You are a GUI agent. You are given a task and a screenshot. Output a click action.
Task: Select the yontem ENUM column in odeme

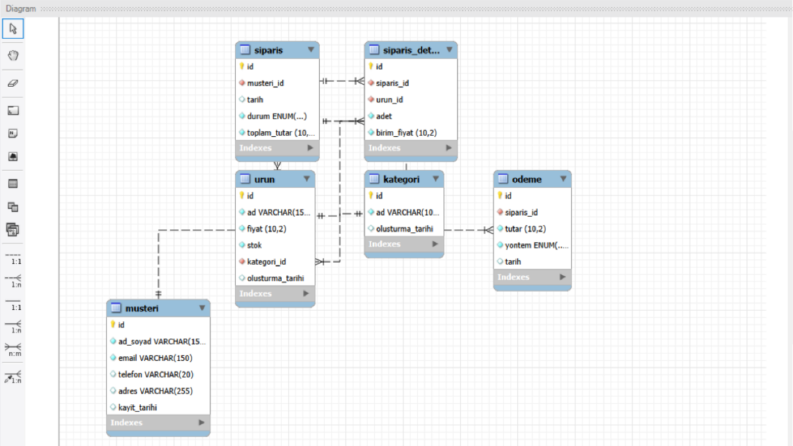(x=532, y=245)
